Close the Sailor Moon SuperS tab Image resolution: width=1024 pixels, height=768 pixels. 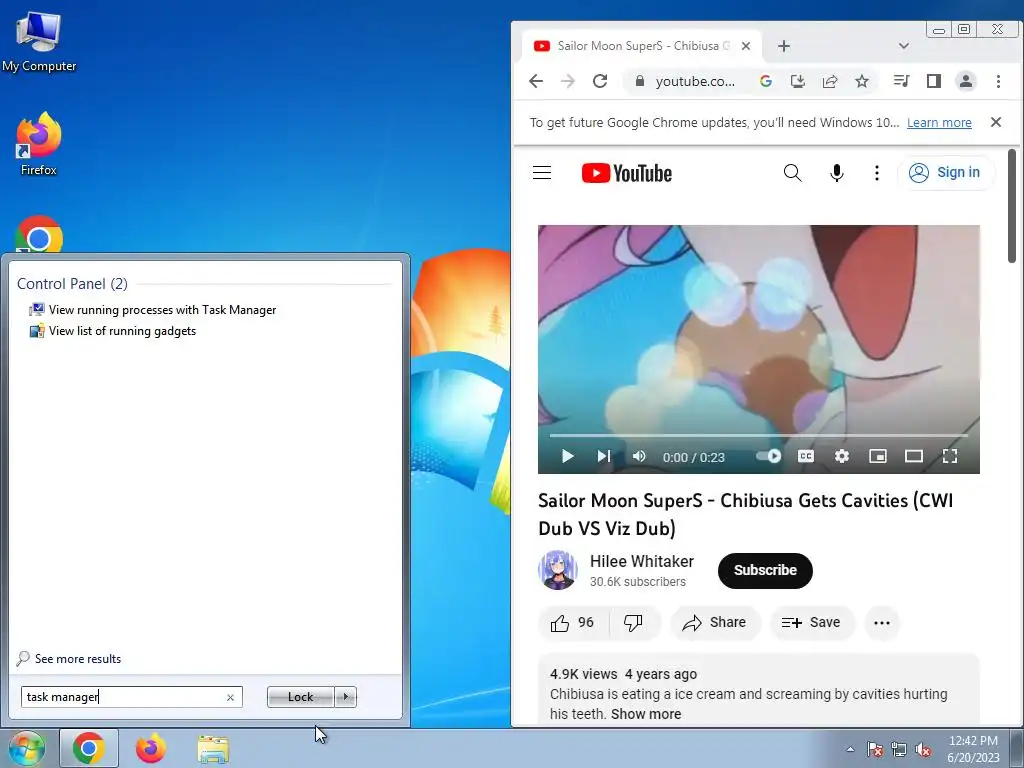[x=746, y=46]
